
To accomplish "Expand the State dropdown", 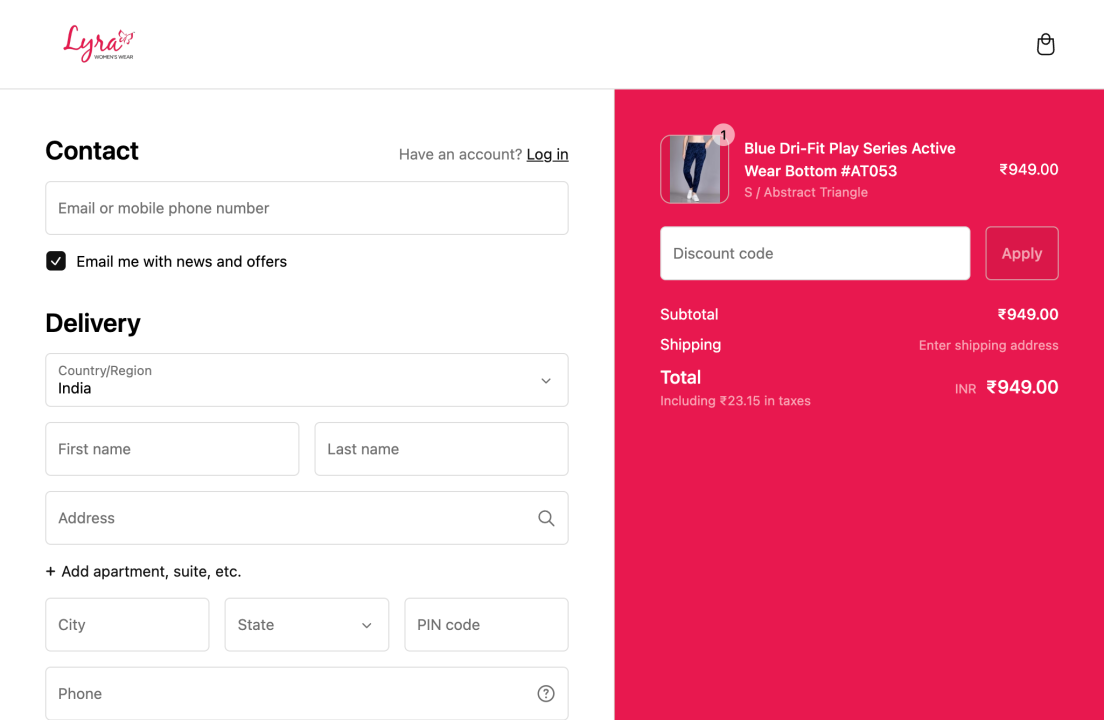I will 306,625.
